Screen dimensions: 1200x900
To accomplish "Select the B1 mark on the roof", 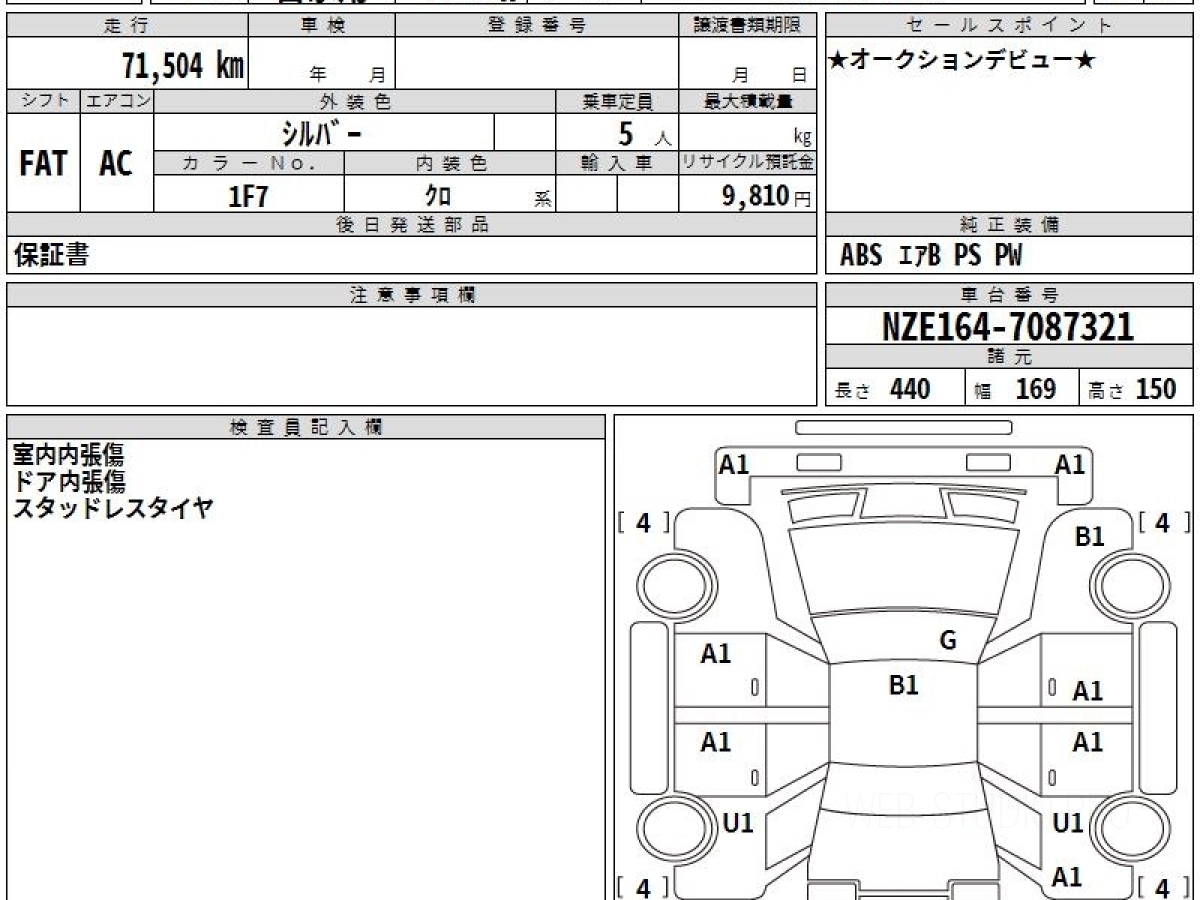I will coord(904,685).
